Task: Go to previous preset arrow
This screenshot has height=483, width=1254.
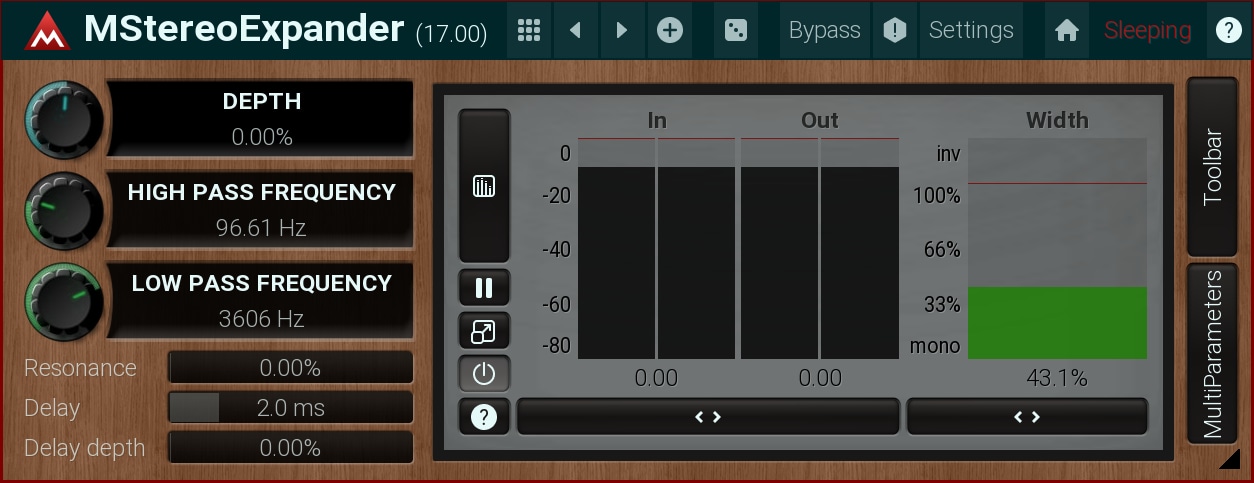Action: [575, 30]
